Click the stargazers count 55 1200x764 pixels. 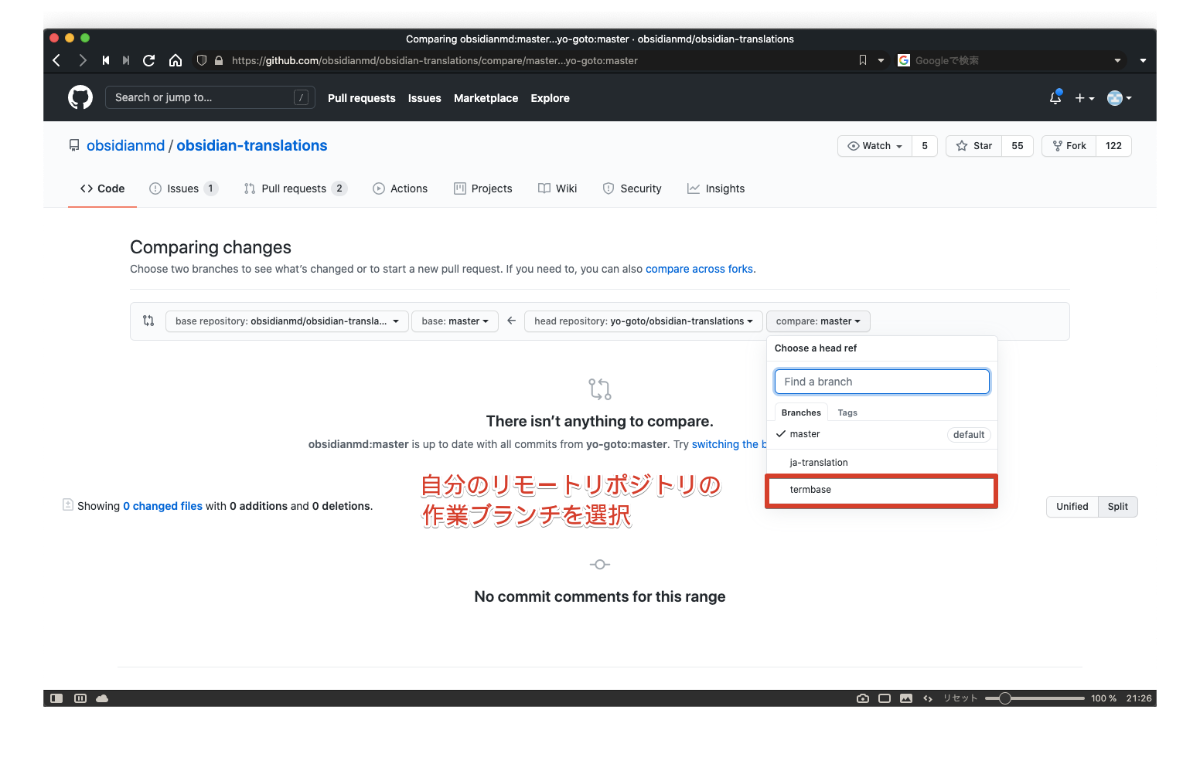click(1017, 146)
